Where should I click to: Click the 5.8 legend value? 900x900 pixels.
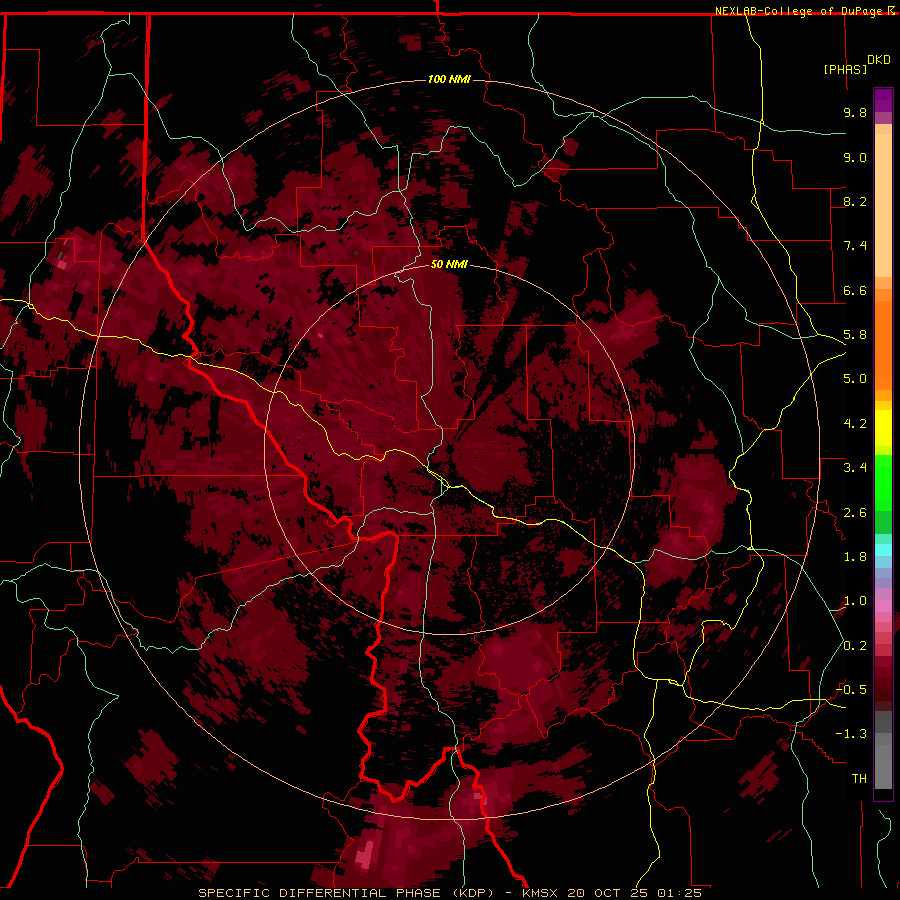pos(855,335)
